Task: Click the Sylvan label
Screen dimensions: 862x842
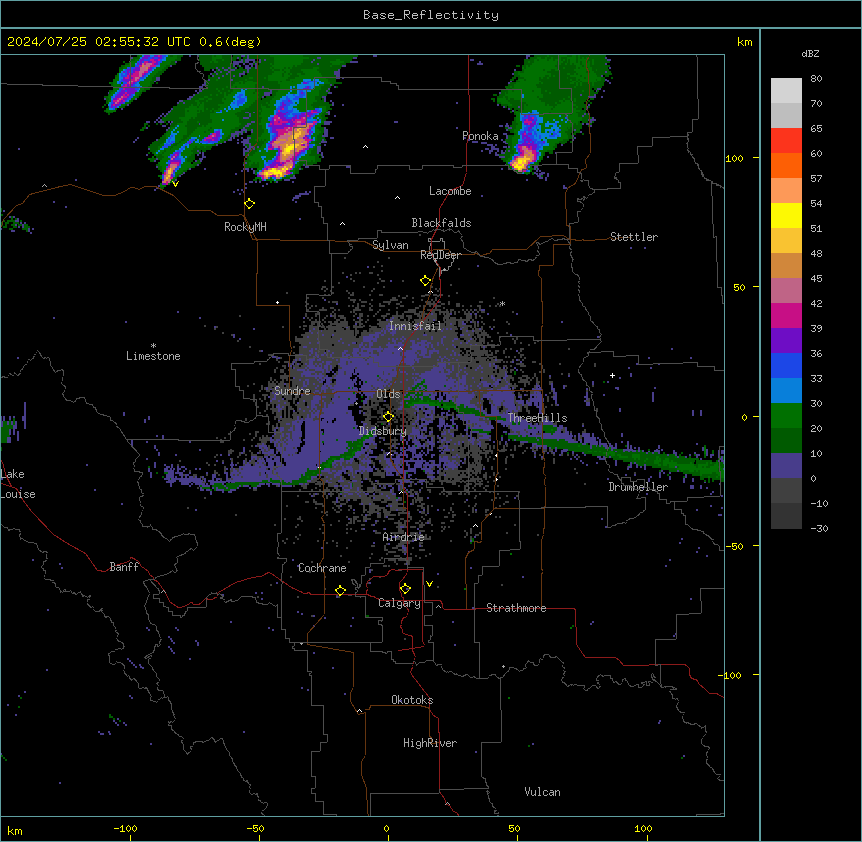Action: [x=390, y=245]
